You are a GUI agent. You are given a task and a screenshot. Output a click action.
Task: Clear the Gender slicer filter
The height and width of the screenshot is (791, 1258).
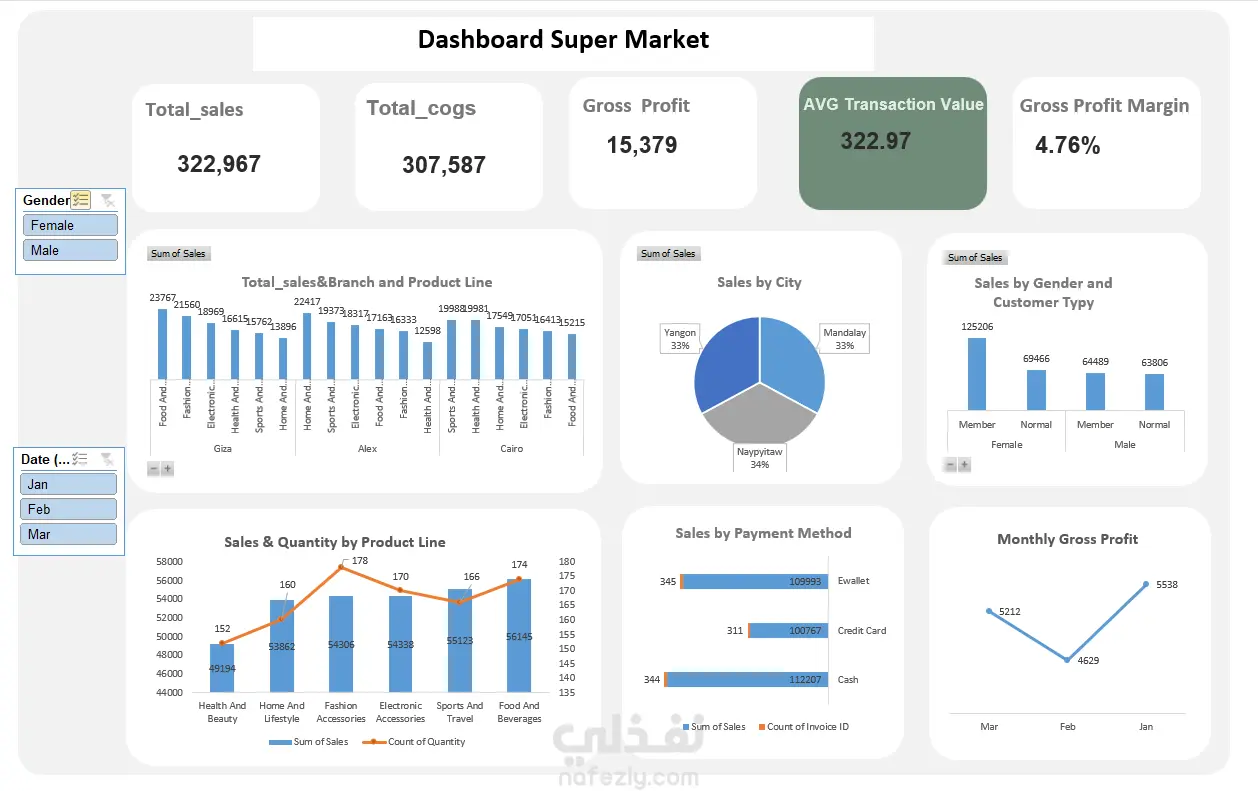point(108,200)
